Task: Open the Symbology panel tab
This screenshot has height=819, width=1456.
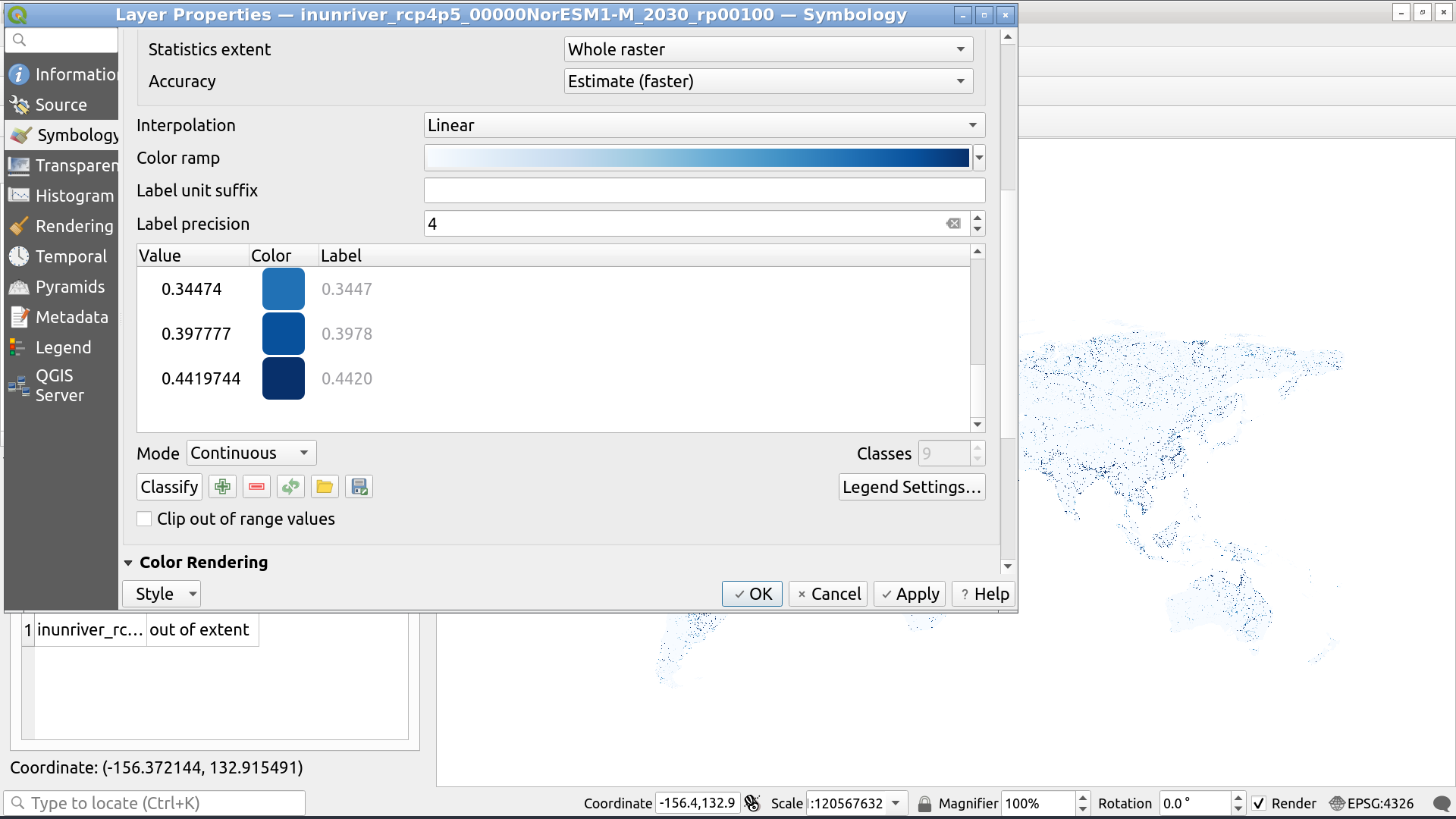Action: point(75,134)
